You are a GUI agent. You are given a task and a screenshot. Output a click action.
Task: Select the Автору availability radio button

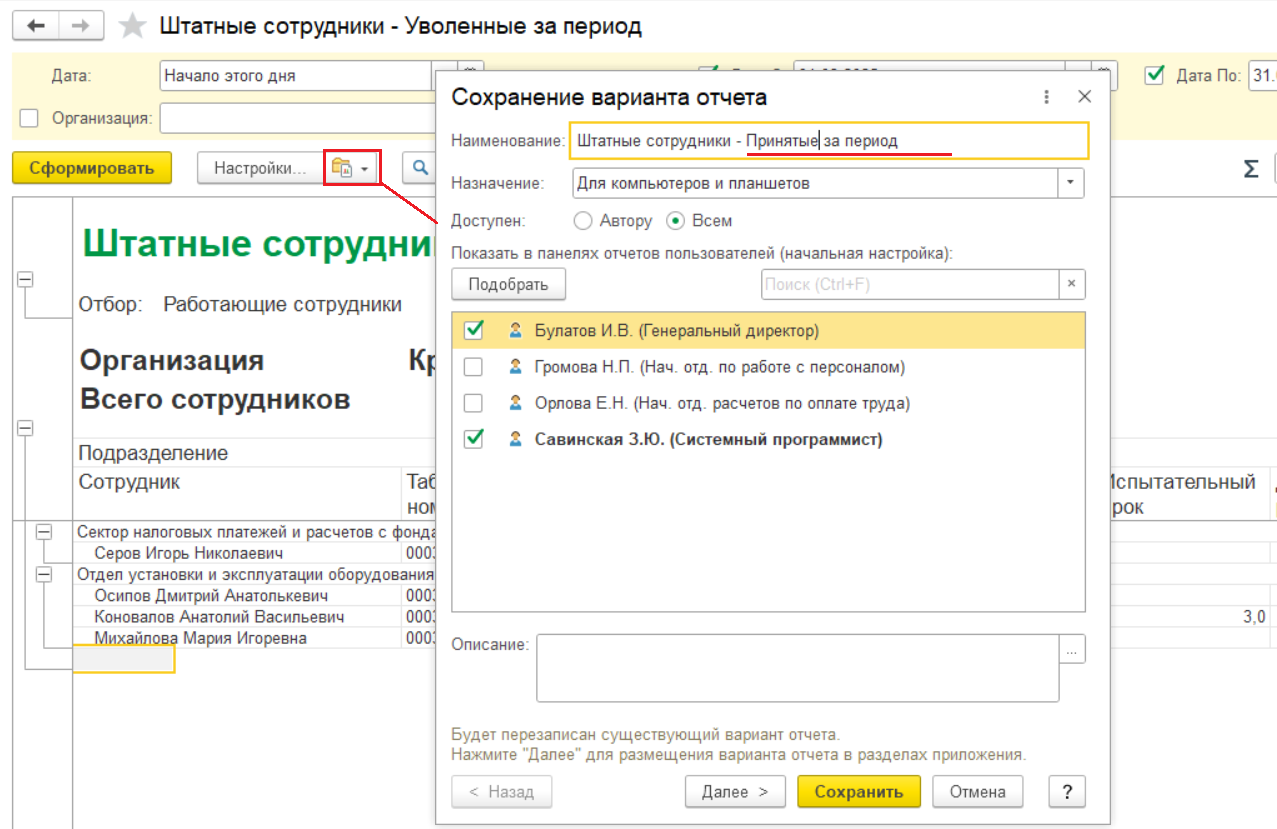582,220
